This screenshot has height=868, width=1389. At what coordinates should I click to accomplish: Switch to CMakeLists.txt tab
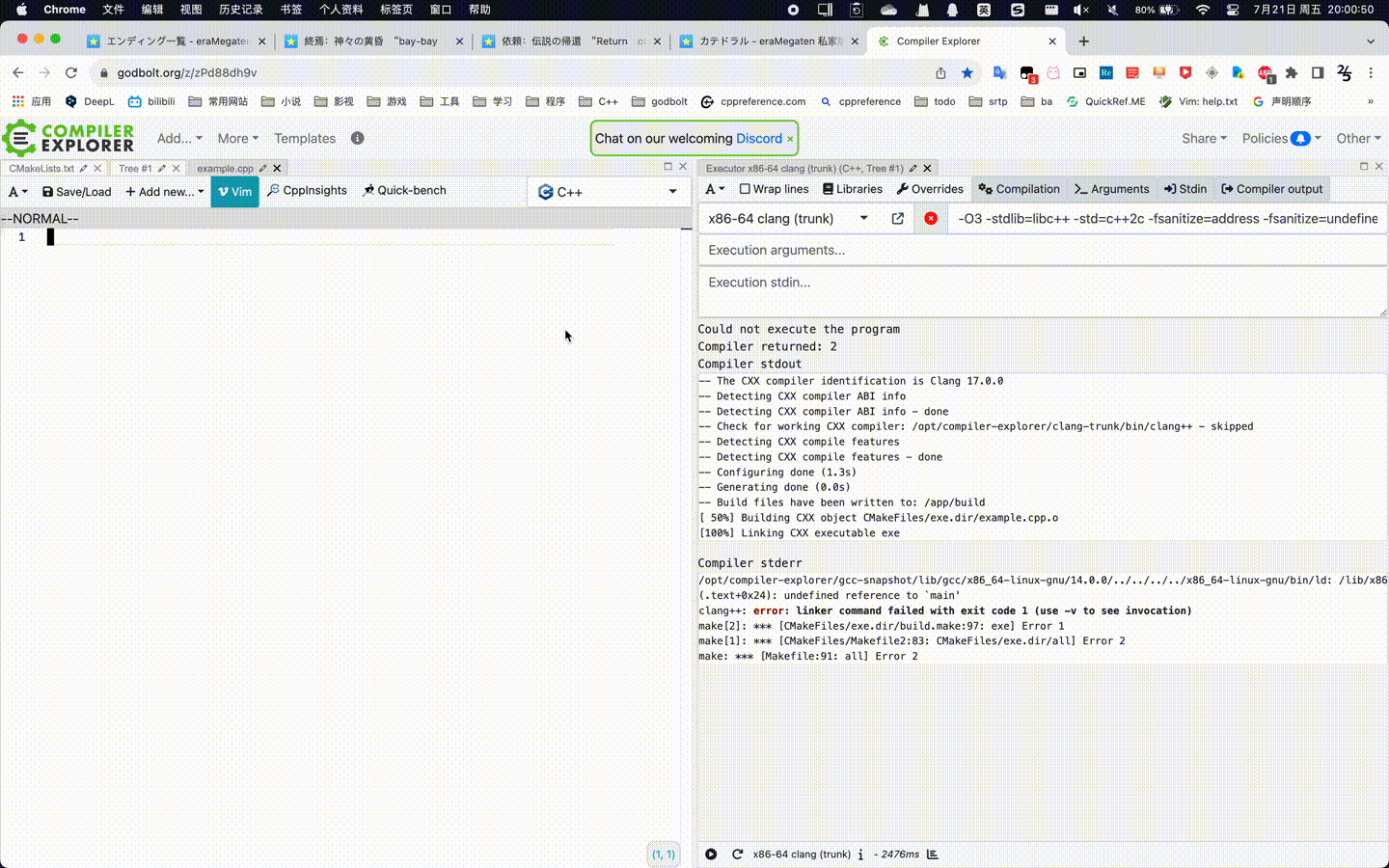[x=41, y=168]
